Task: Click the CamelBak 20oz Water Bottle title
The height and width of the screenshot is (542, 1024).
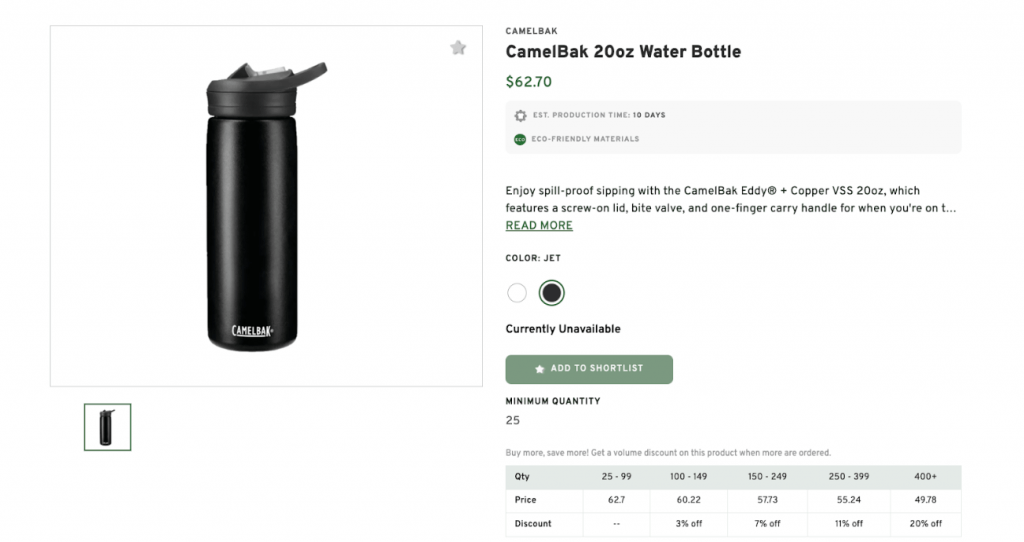Action: coord(623,52)
